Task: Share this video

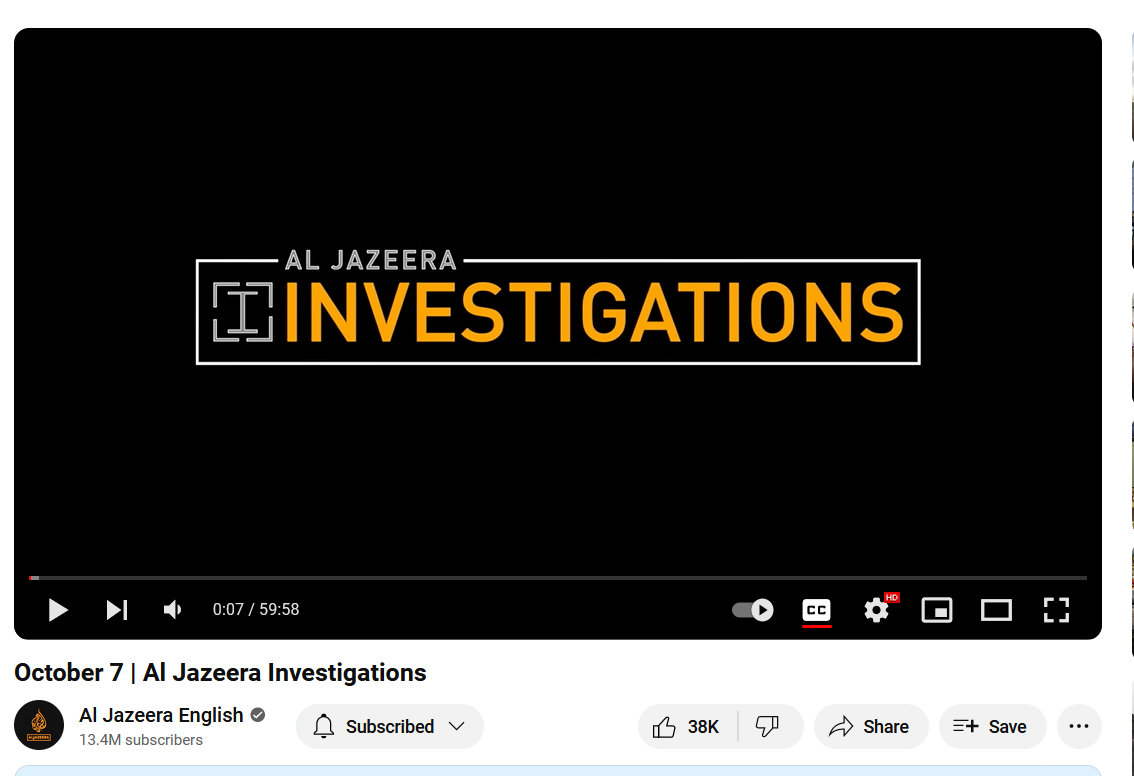Action: coord(871,726)
